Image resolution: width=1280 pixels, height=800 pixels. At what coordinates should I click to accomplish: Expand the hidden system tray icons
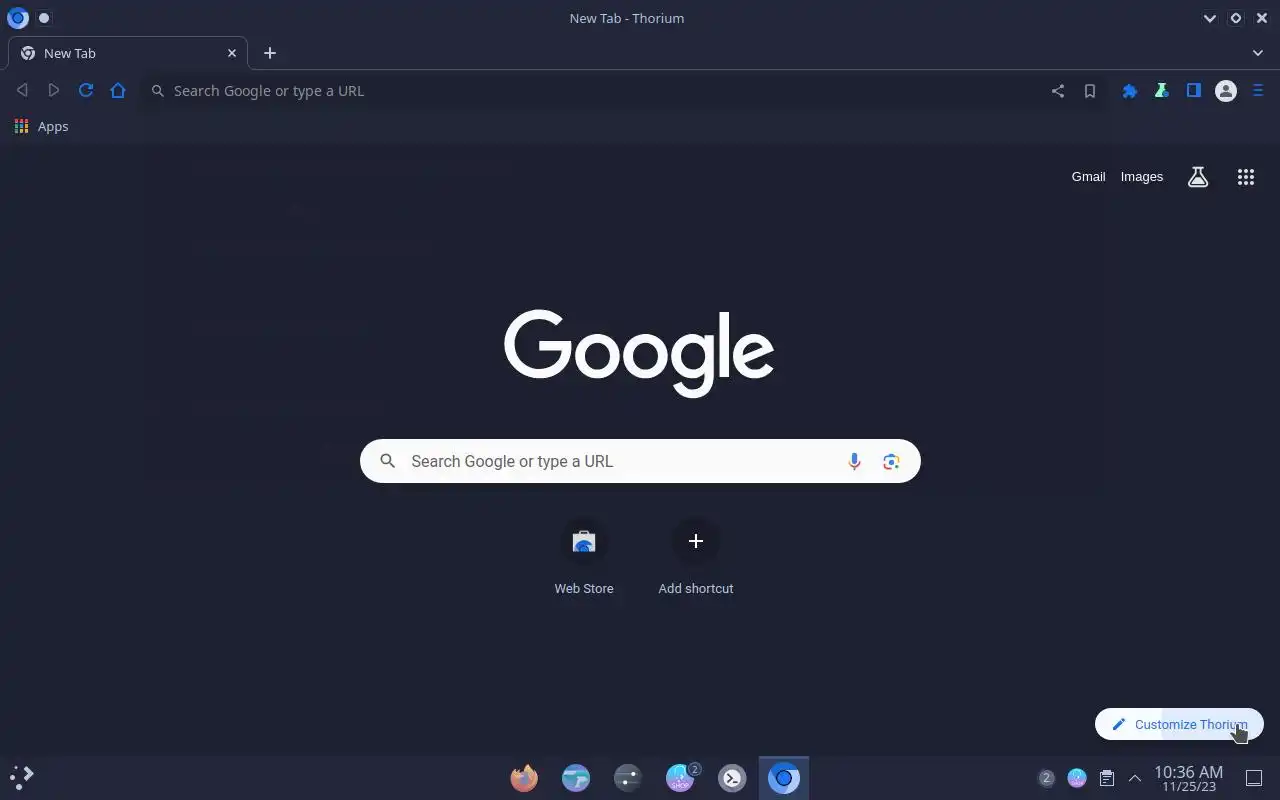coord(1135,778)
